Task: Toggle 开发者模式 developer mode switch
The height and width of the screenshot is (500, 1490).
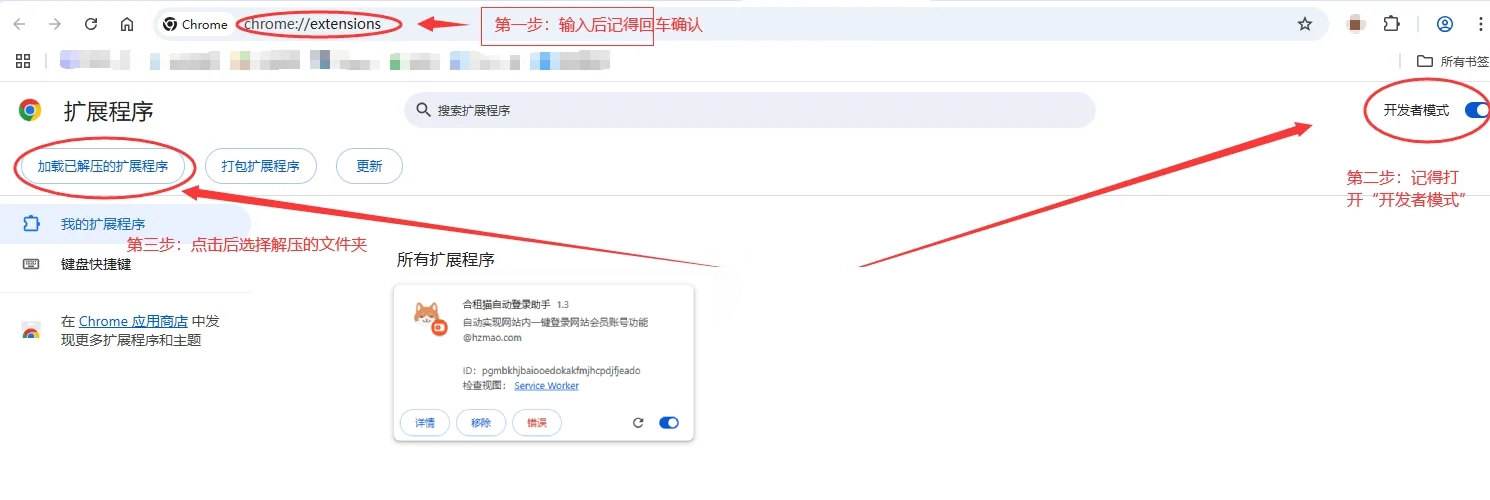Action: [x=1476, y=110]
